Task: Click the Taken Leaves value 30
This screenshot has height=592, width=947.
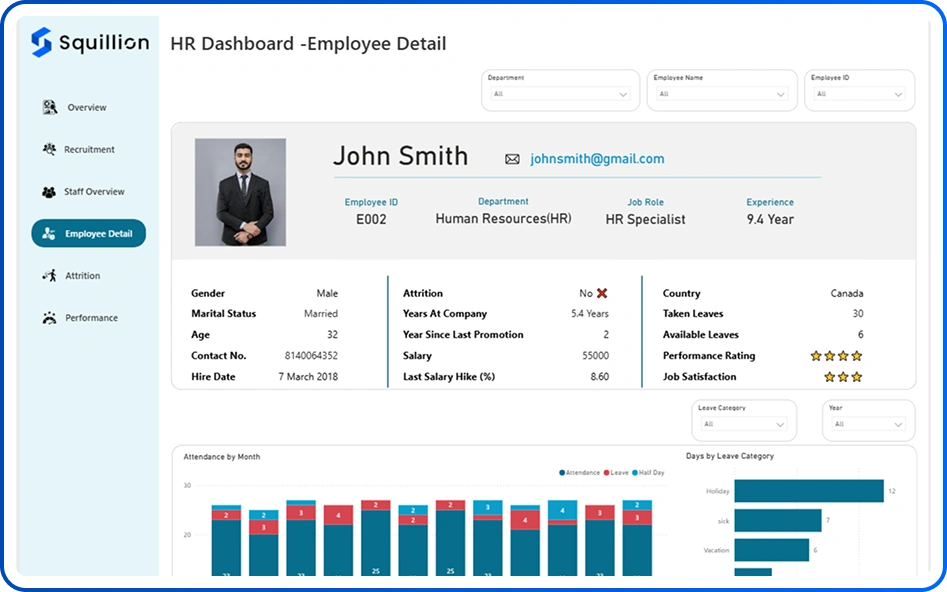Action: click(x=858, y=314)
